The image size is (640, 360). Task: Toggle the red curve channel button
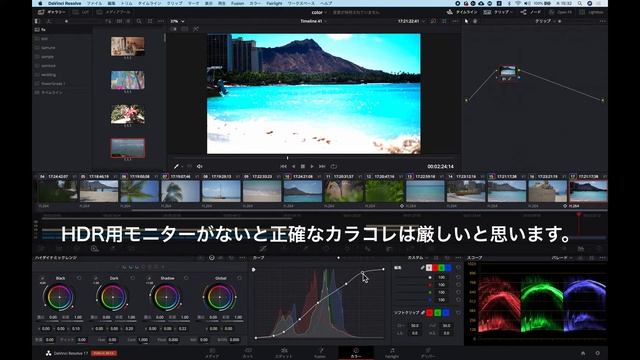pyautogui.click(x=435, y=268)
